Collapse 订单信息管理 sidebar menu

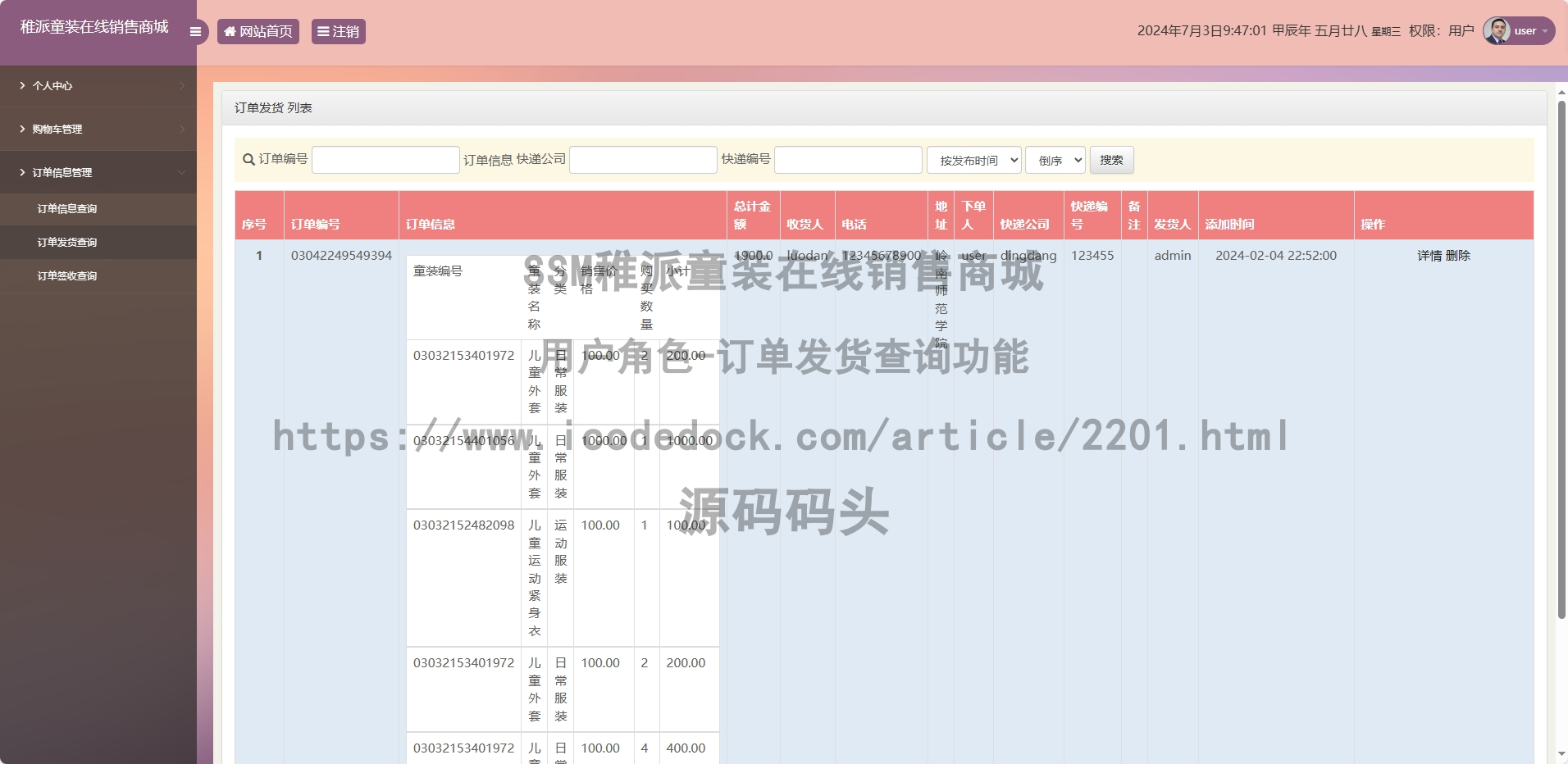click(x=98, y=172)
